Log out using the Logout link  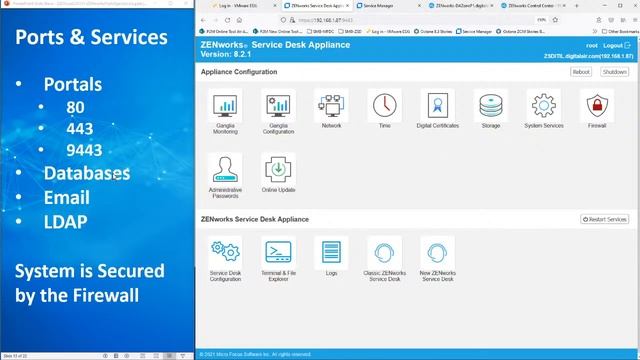617,46
